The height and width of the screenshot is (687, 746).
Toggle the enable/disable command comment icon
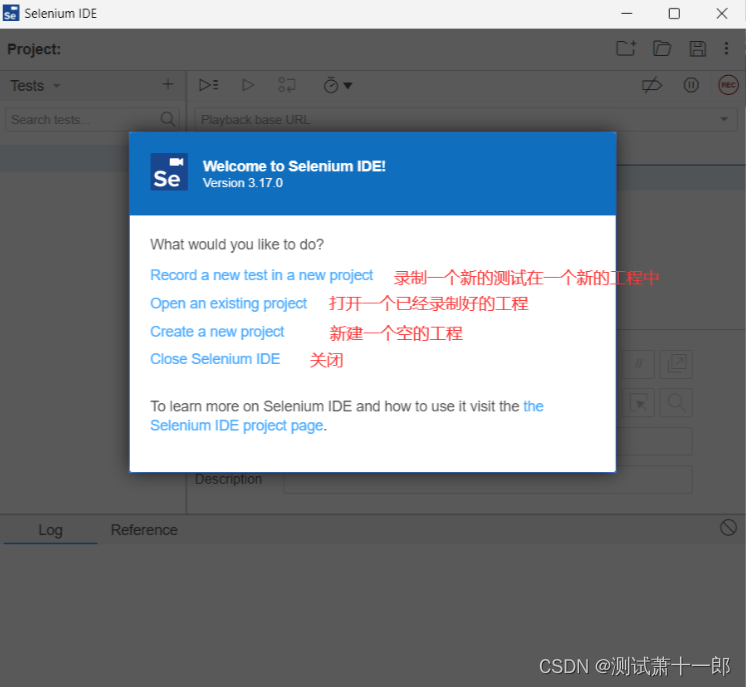click(638, 364)
